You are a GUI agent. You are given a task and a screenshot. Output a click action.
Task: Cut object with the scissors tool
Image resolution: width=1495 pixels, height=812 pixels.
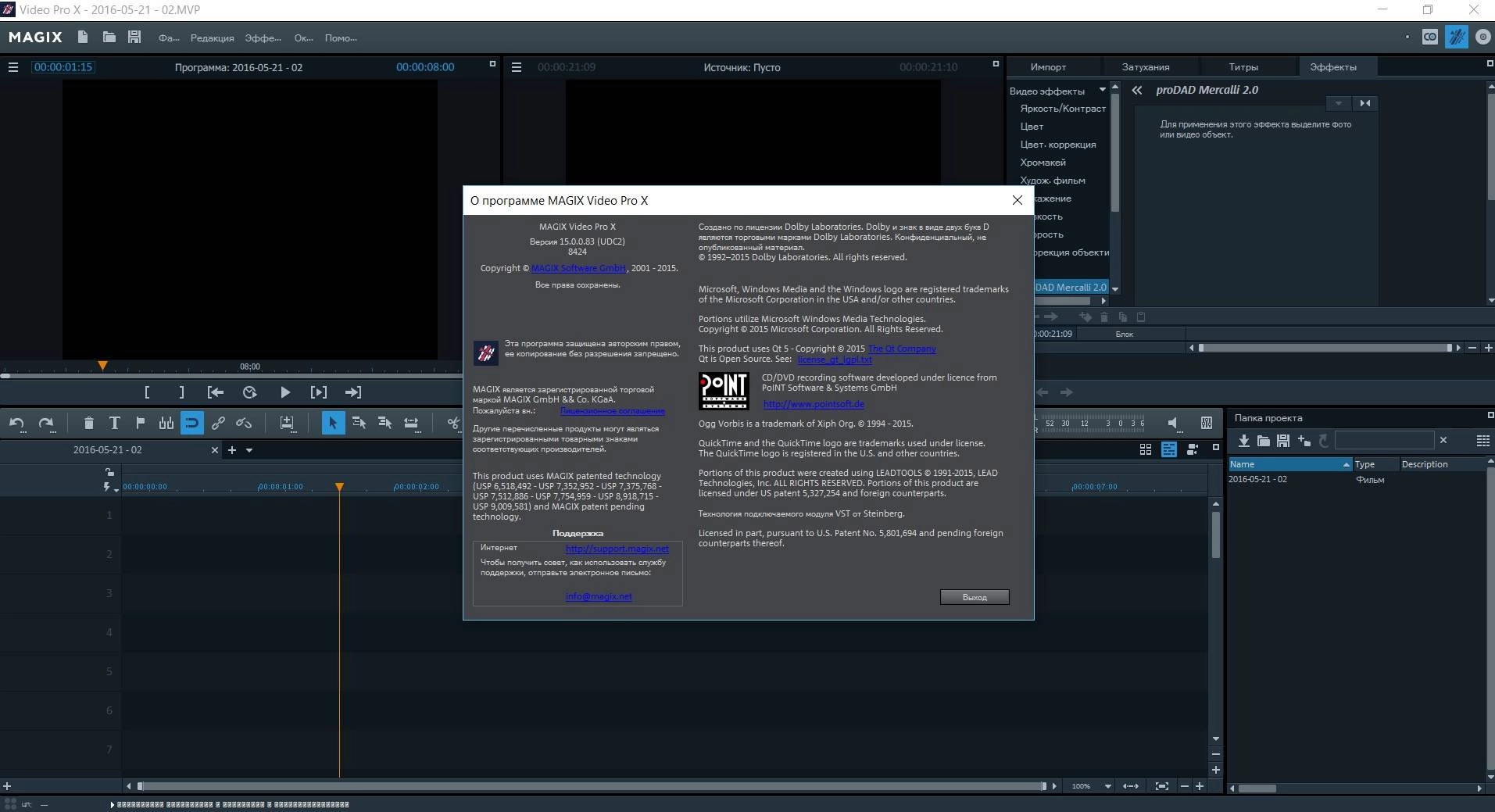click(x=453, y=423)
